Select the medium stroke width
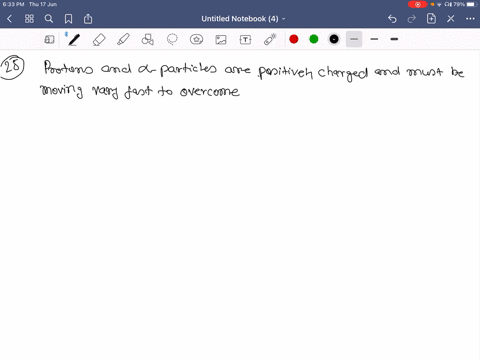This screenshot has height=360, width=480. (x=374, y=39)
